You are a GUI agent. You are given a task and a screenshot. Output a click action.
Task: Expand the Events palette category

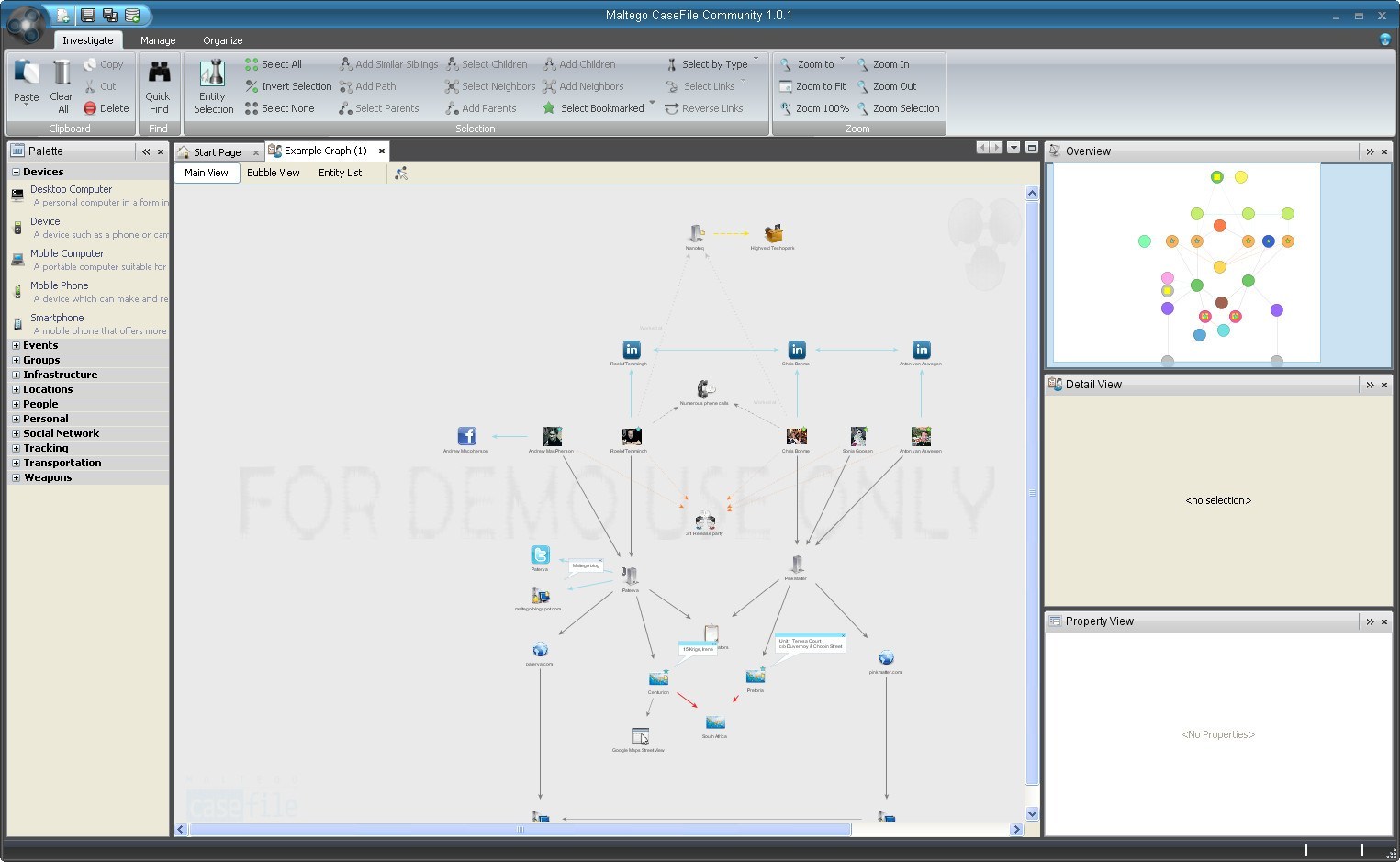(x=16, y=345)
